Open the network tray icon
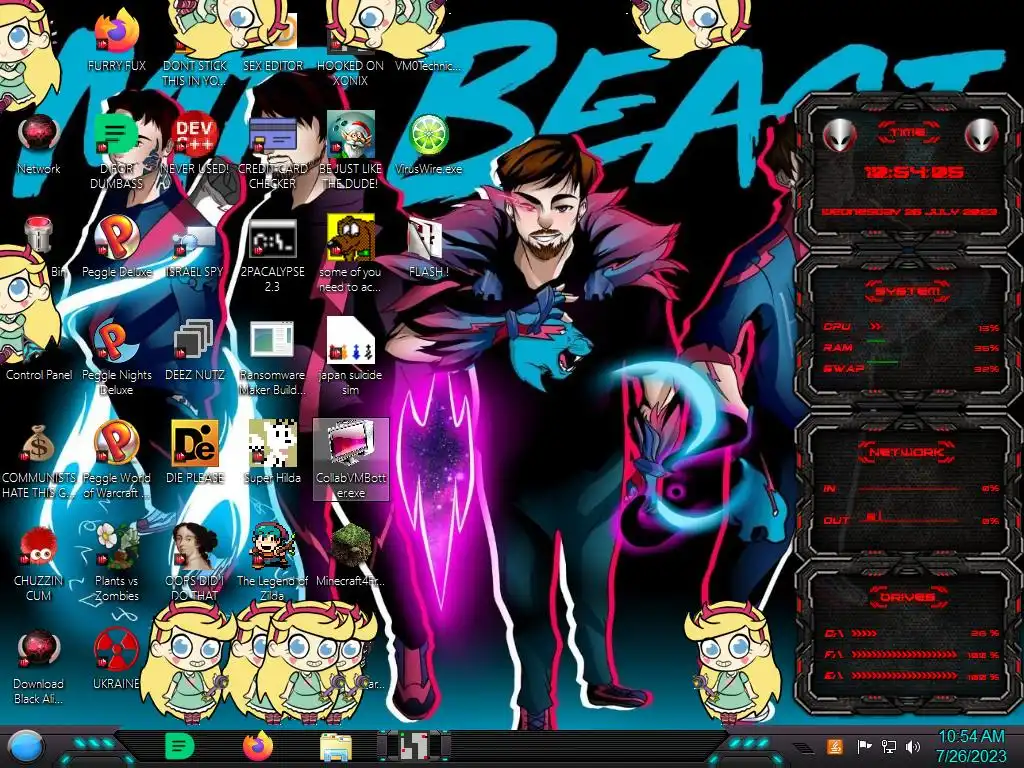Viewport: 1024px width, 768px height. click(x=889, y=746)
